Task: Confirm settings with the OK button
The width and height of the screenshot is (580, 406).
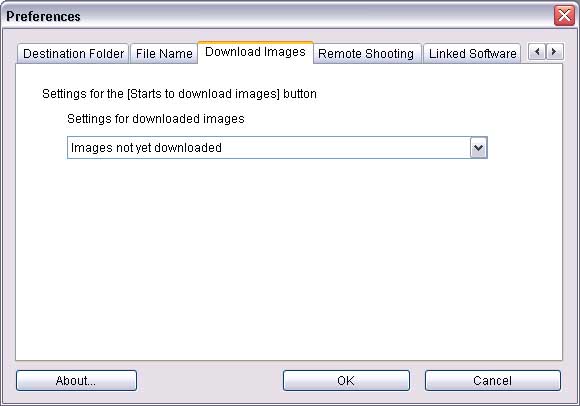Action: coord(346,380)
